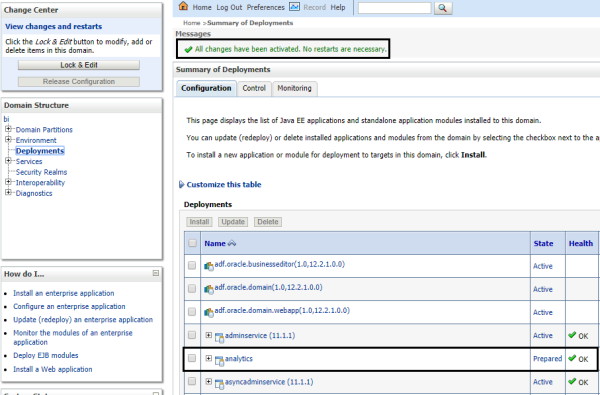Click Log Out in top menu
The image size is (600, 395).
[x=229, y=7]
